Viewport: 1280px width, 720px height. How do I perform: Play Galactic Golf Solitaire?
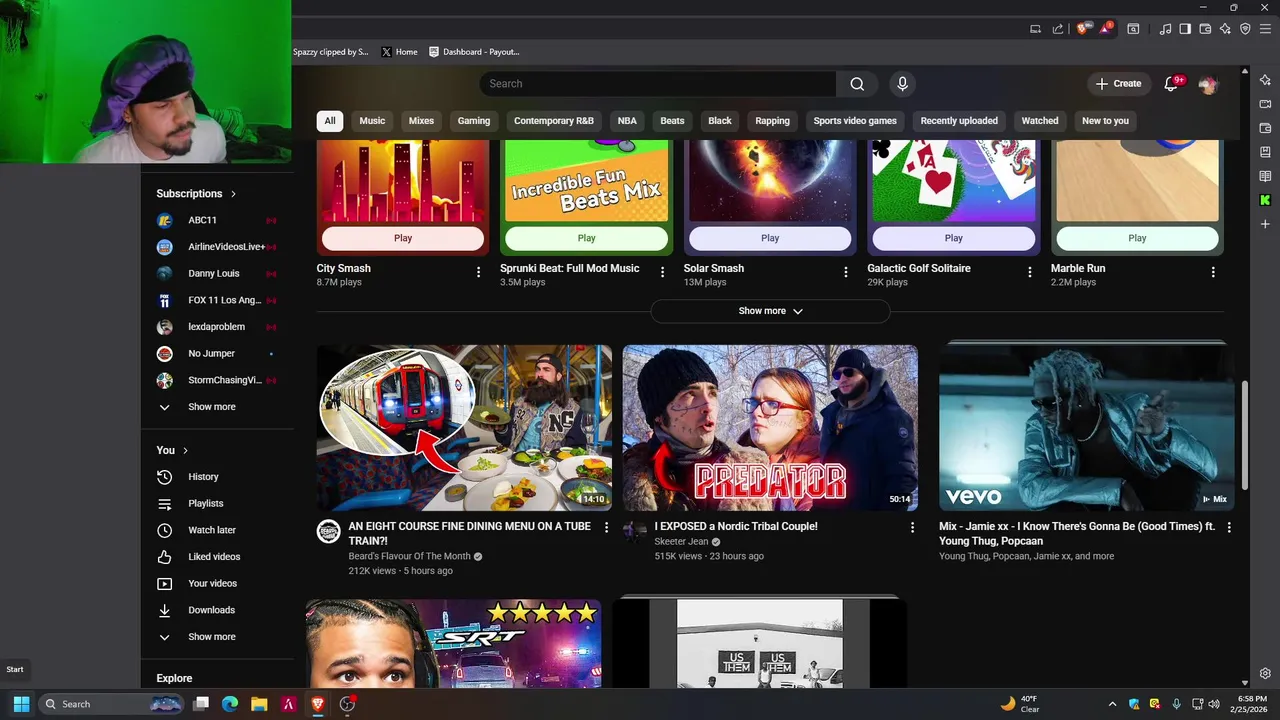coord(953,238)
